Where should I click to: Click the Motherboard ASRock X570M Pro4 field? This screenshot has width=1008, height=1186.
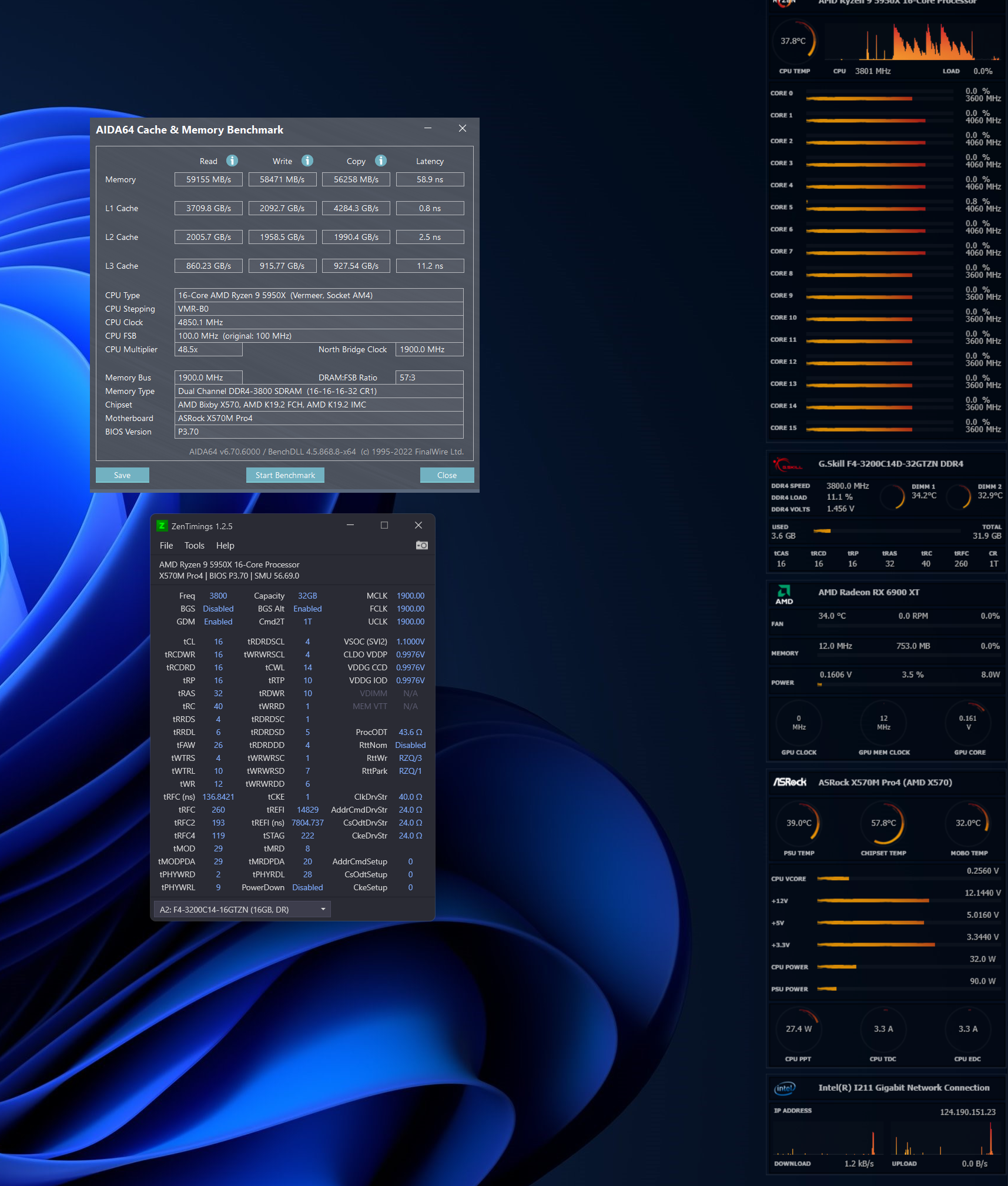coord(319,418)
